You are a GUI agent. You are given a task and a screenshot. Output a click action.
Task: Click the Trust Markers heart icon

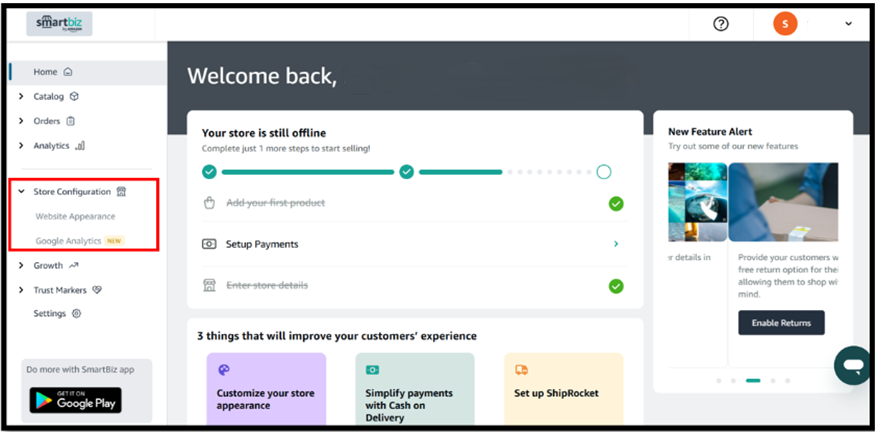[x=97, y=290]
